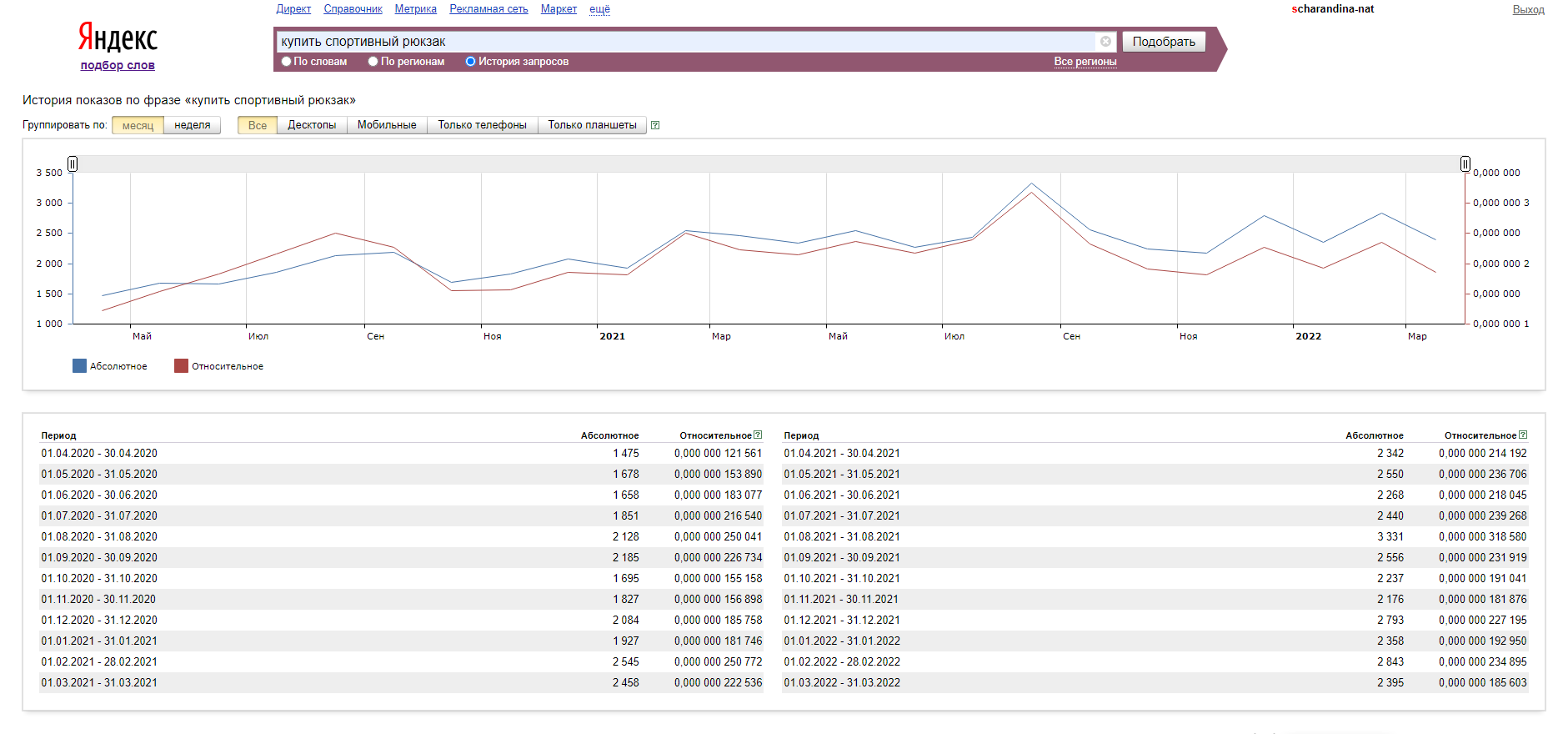Click the Подобрать button
This screenshot has height=734, width=1568.
tap(1164, 42)
